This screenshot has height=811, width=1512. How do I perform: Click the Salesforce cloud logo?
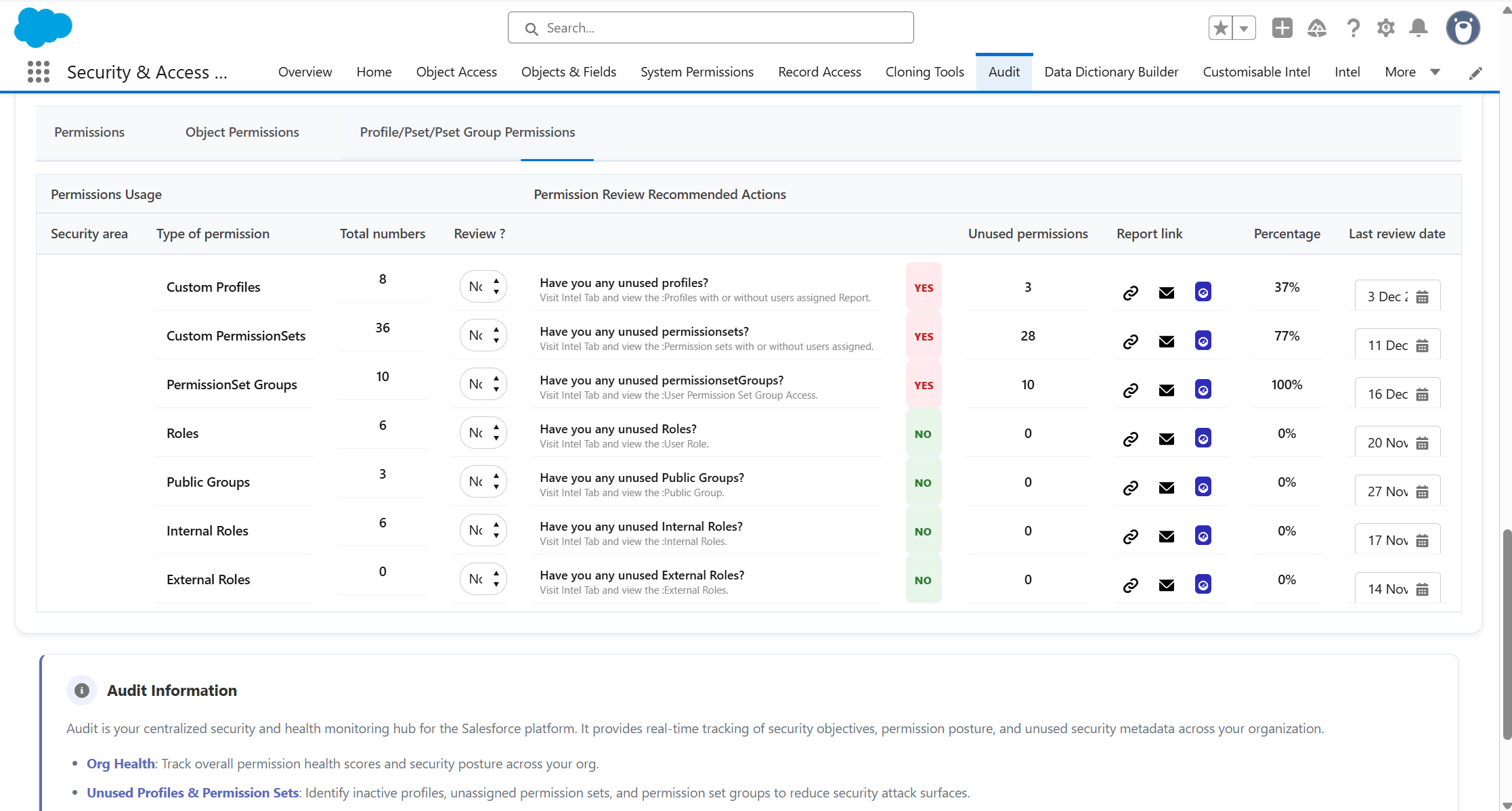tap(43, 28)
